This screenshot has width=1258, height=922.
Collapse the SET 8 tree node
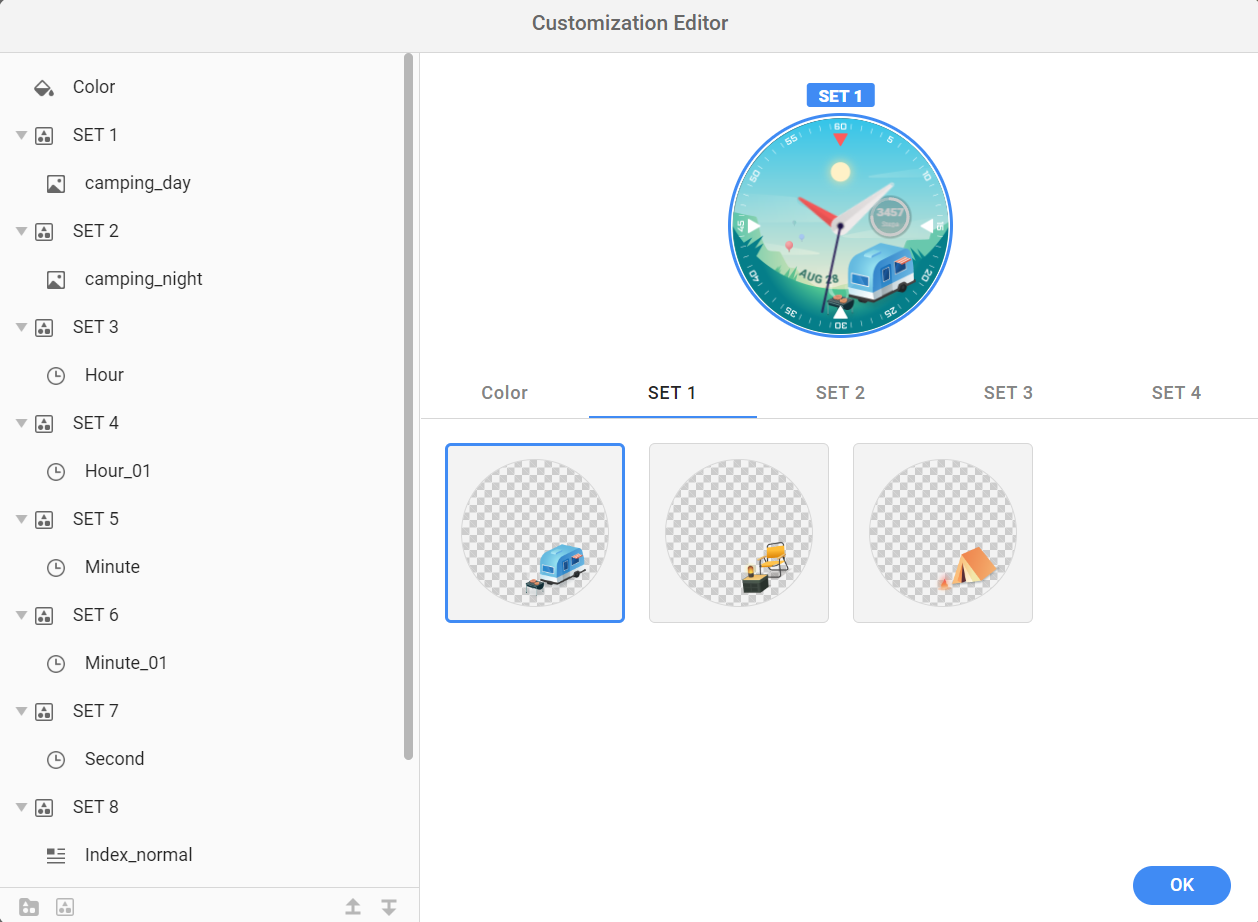tap(21, 807)
